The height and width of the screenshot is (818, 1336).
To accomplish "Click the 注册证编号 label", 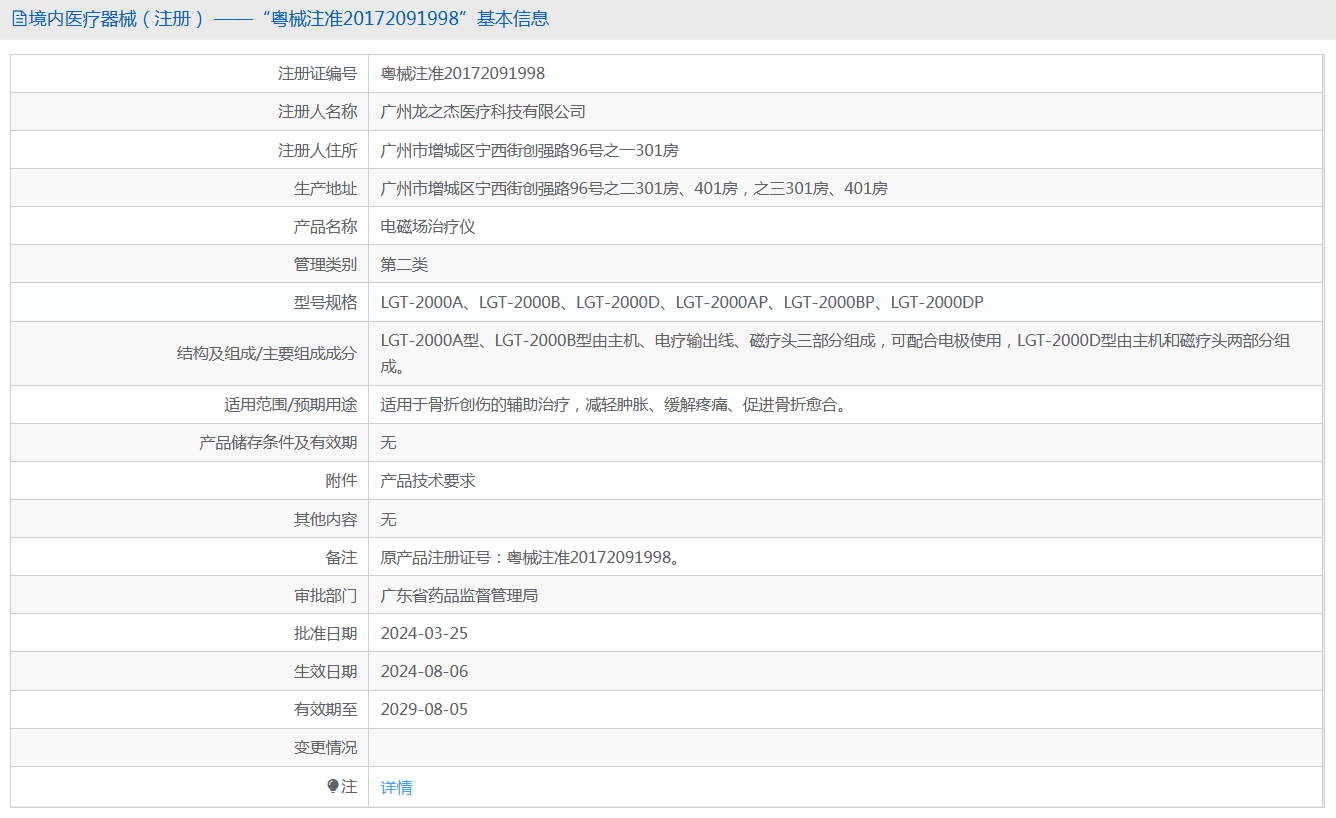I will [317, 73].
